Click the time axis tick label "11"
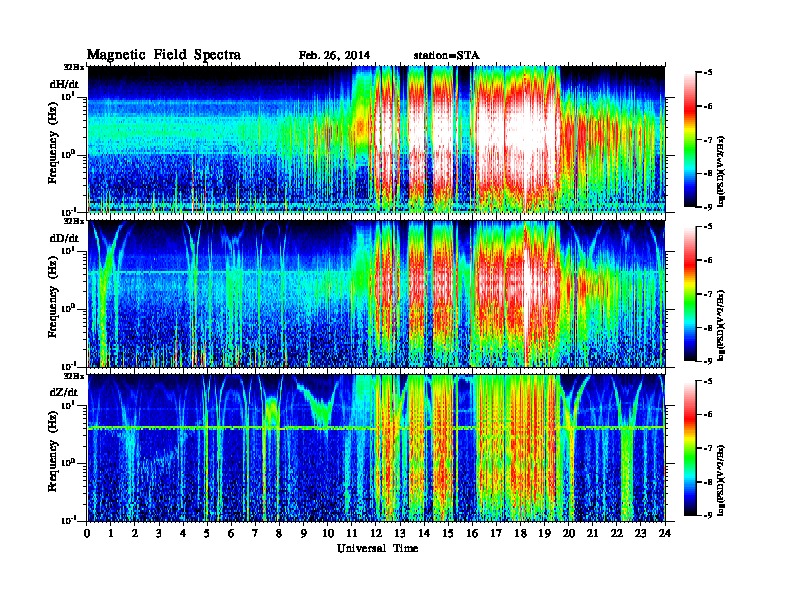 [x=352, y=533]
